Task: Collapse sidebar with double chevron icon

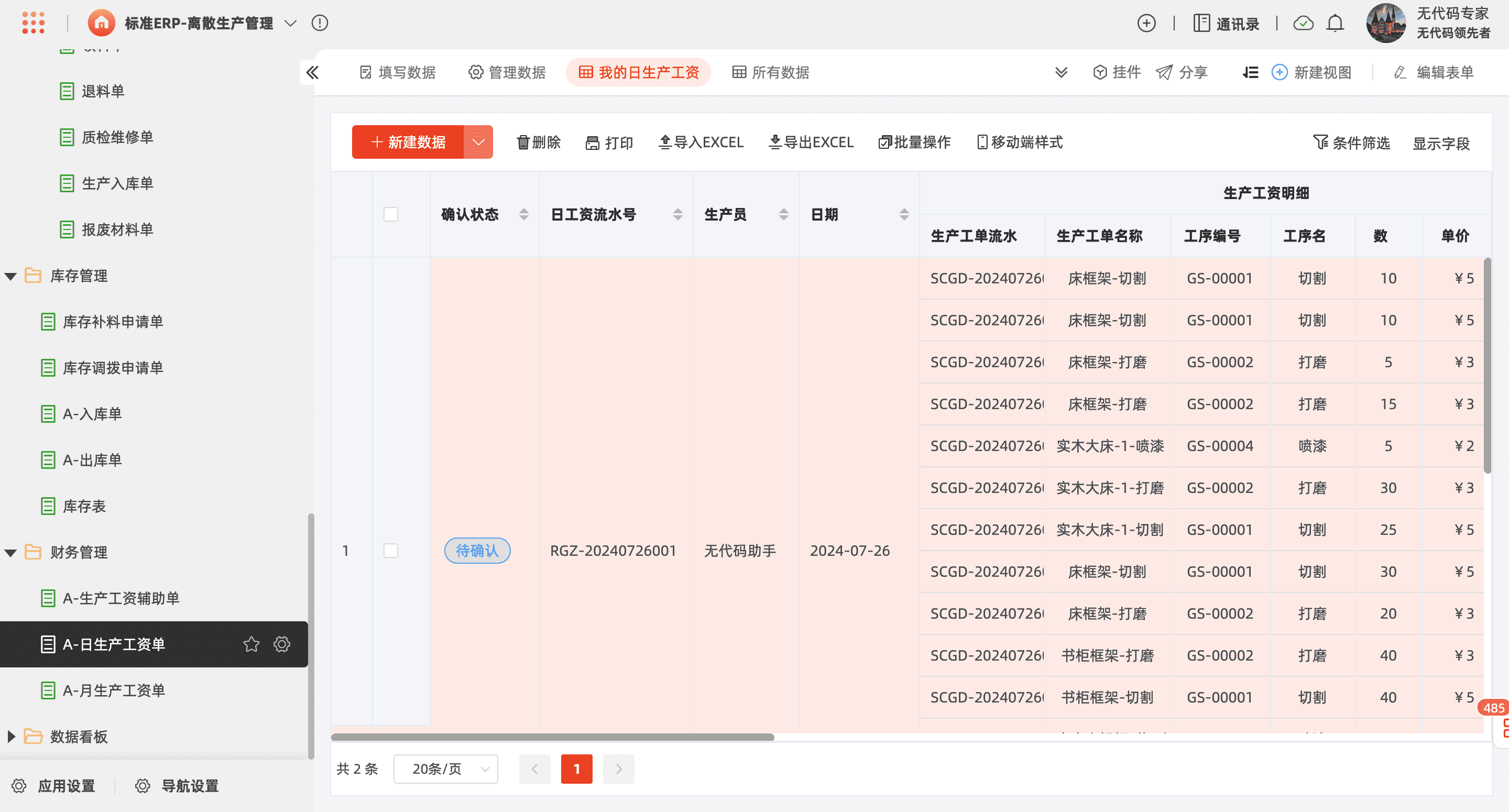Action: point(312,73)
